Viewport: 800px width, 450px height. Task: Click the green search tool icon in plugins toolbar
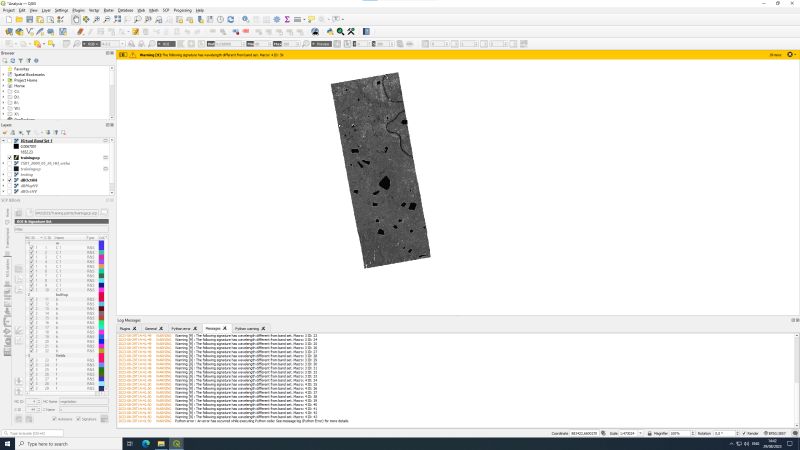(x=340, y=32)
